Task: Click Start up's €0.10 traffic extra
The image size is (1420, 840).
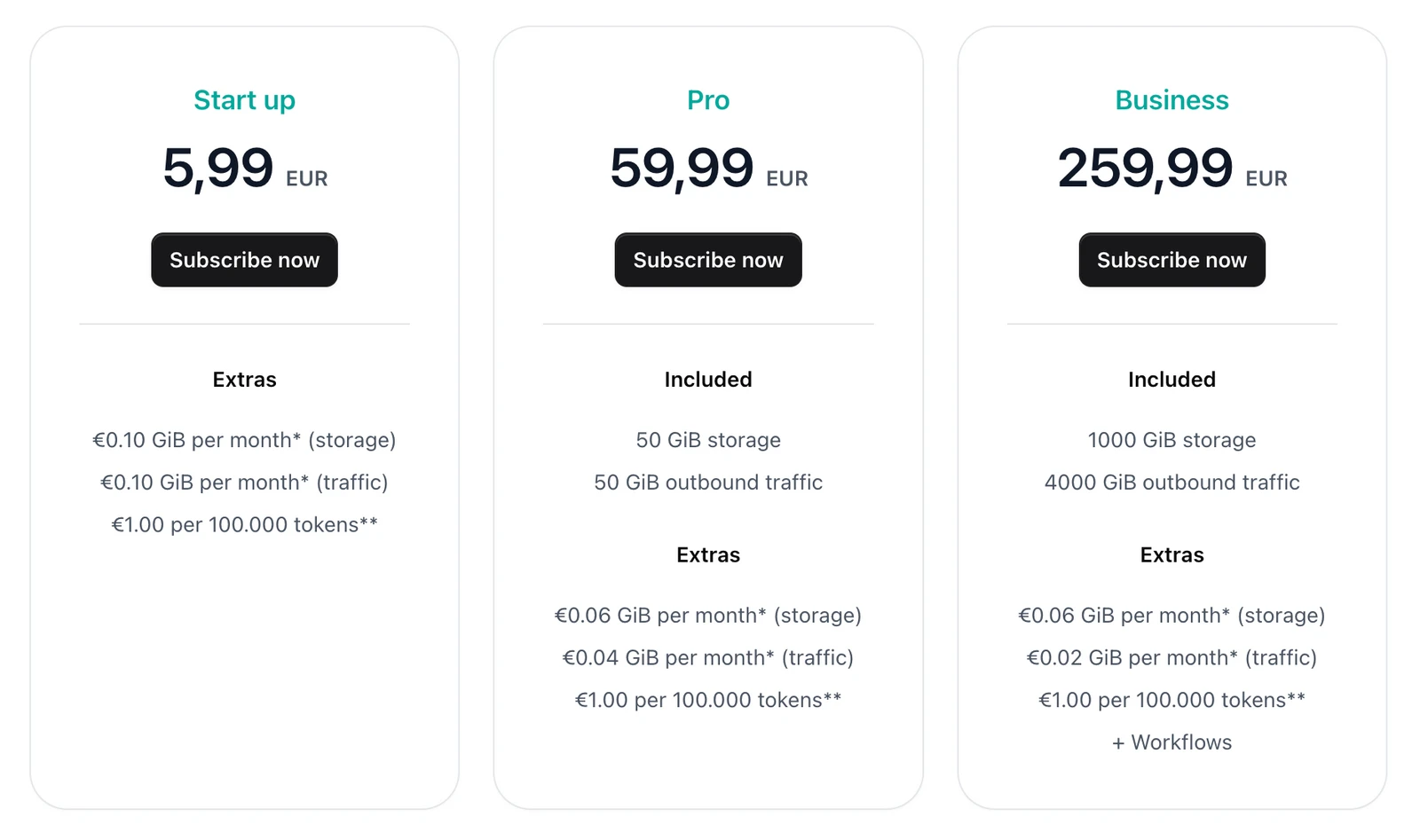Action: (x=244, y=483)
